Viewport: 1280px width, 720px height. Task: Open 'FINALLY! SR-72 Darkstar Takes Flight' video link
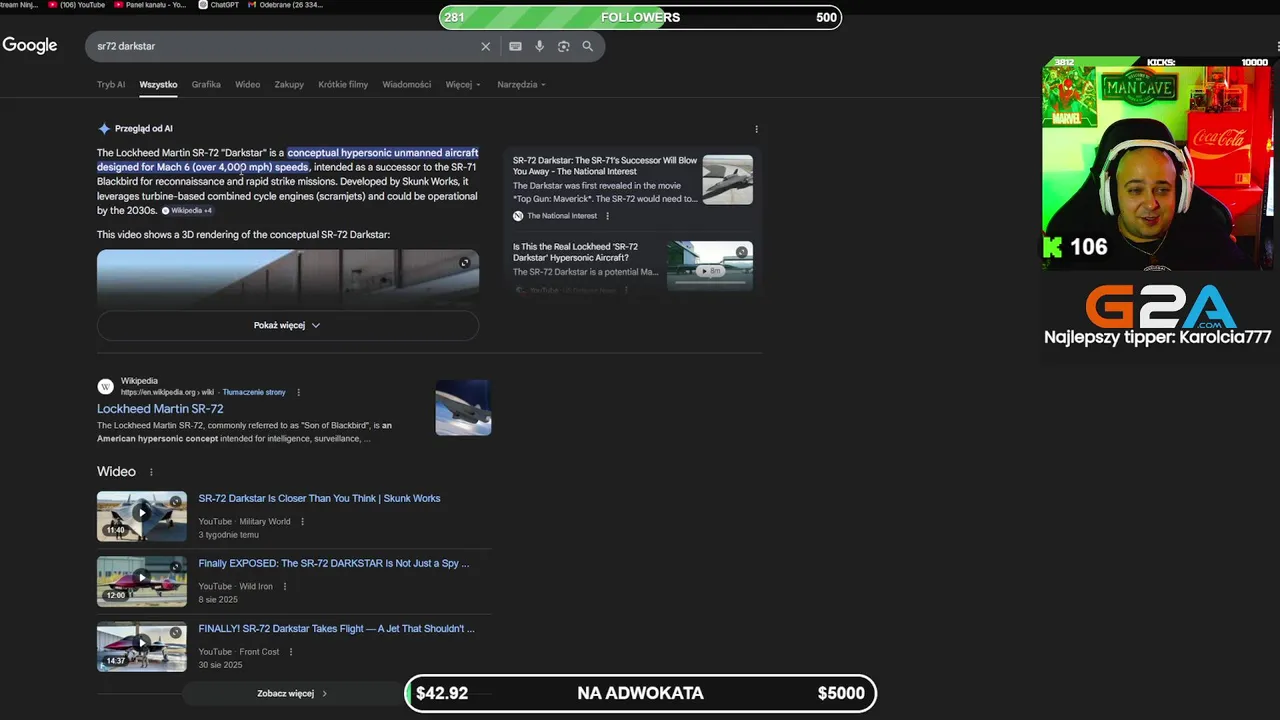pos(336,629)
